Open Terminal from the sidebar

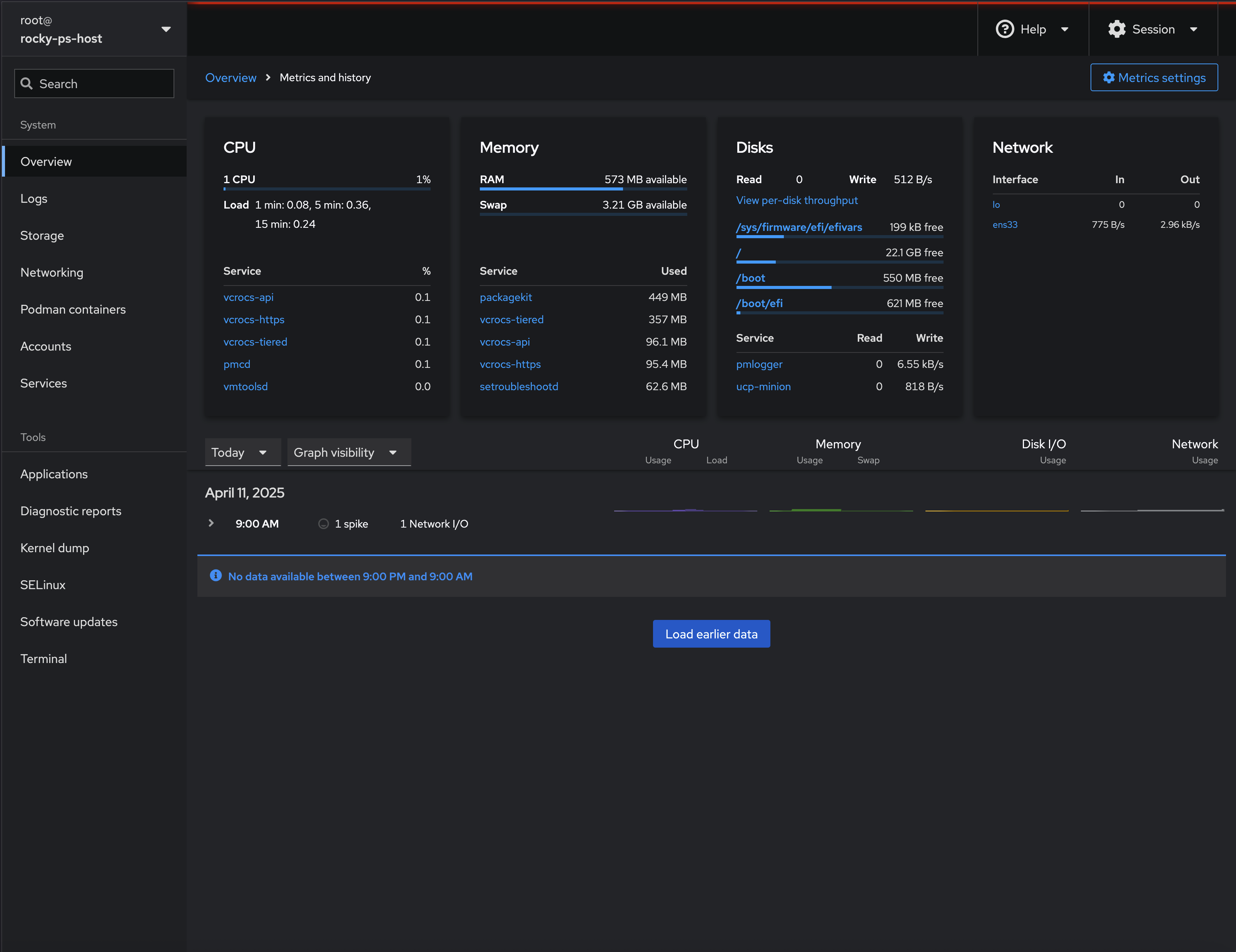tap(43, 659)
